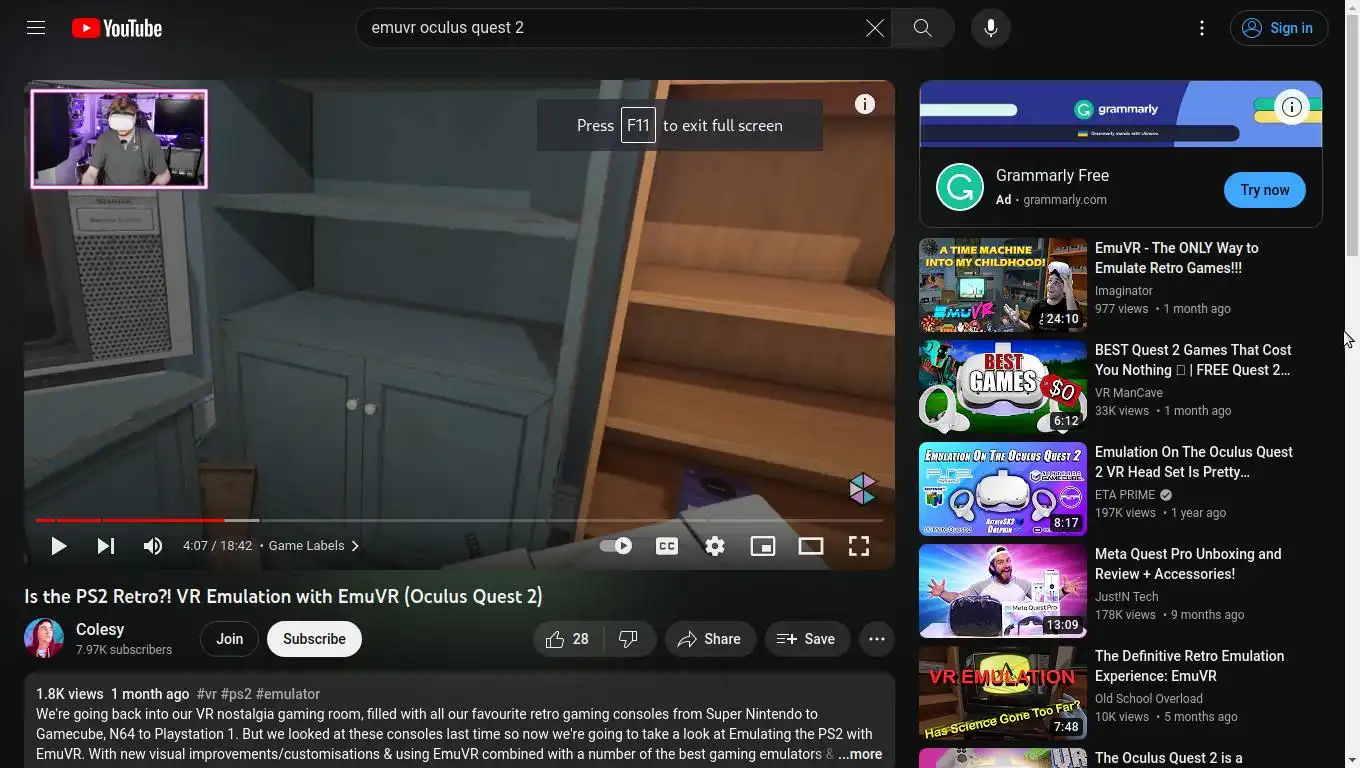
Task: Switch to theater mode
Action: click(811, 546)
